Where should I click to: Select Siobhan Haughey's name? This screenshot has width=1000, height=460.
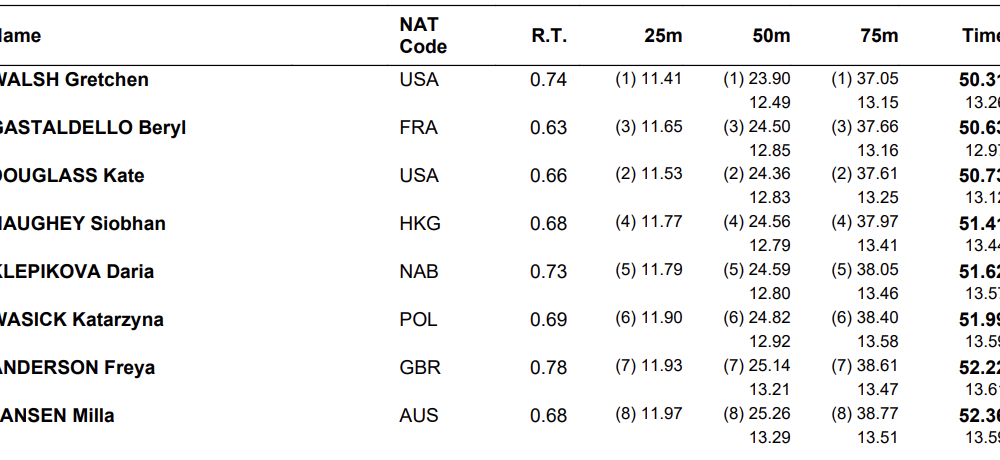point(82,224)
